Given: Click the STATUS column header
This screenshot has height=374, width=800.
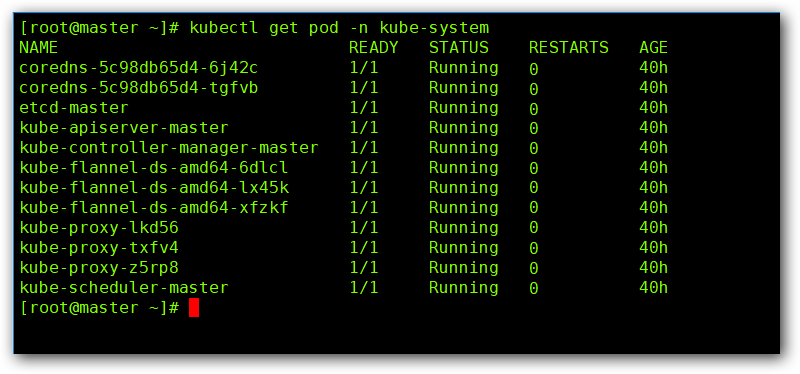Looking at the screenshot, I should pyautogui.click(x=459, y=48).
